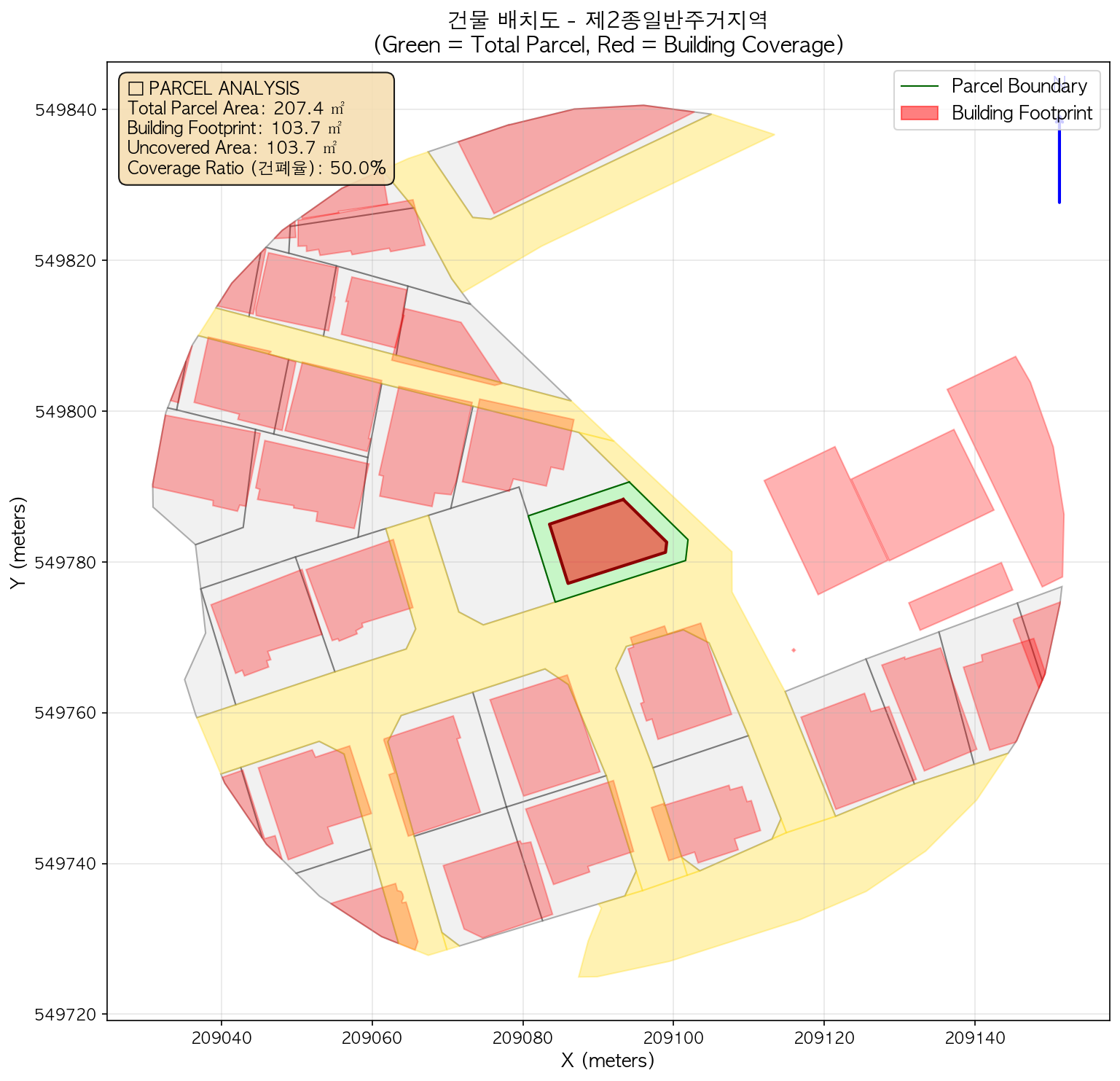The height and width of the screenshot is (1081, 1120).
Task: Click the Parcel Boundary legend label
Action: tap(1019, 86)
